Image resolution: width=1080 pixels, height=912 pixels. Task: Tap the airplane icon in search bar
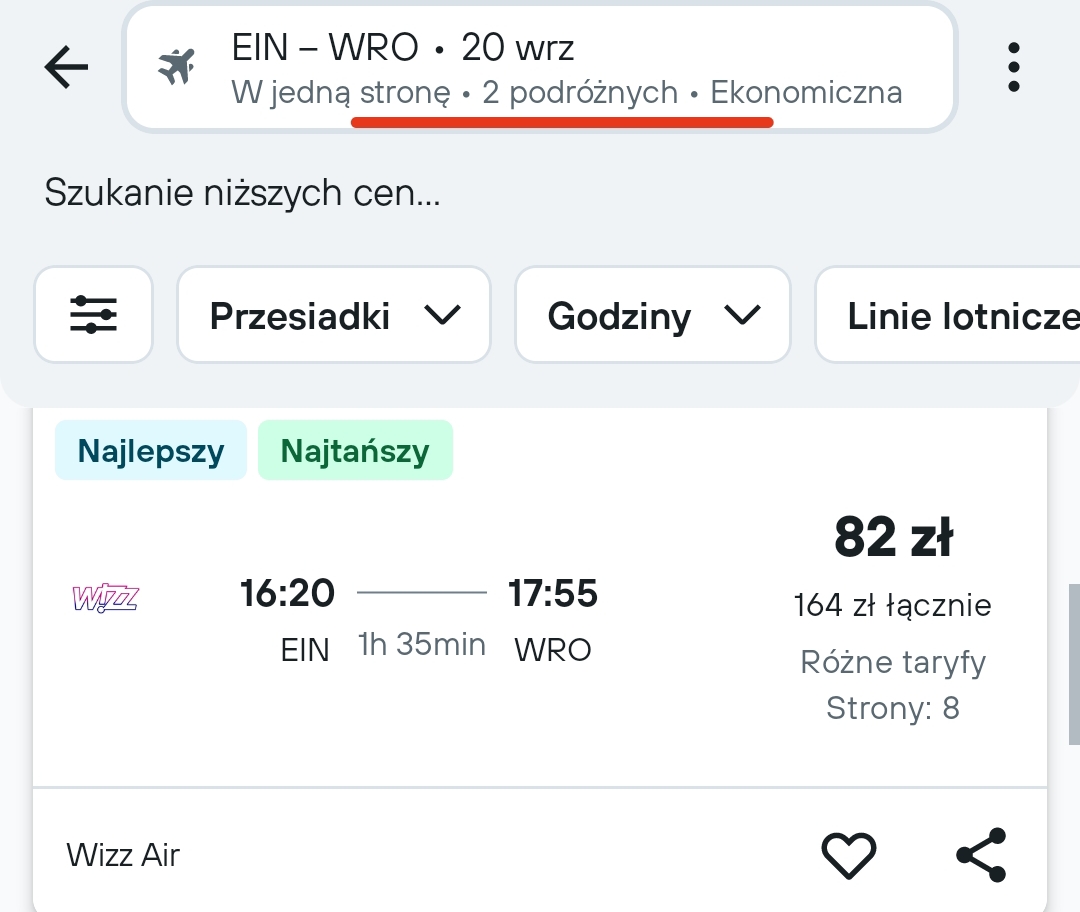(176, 67)
